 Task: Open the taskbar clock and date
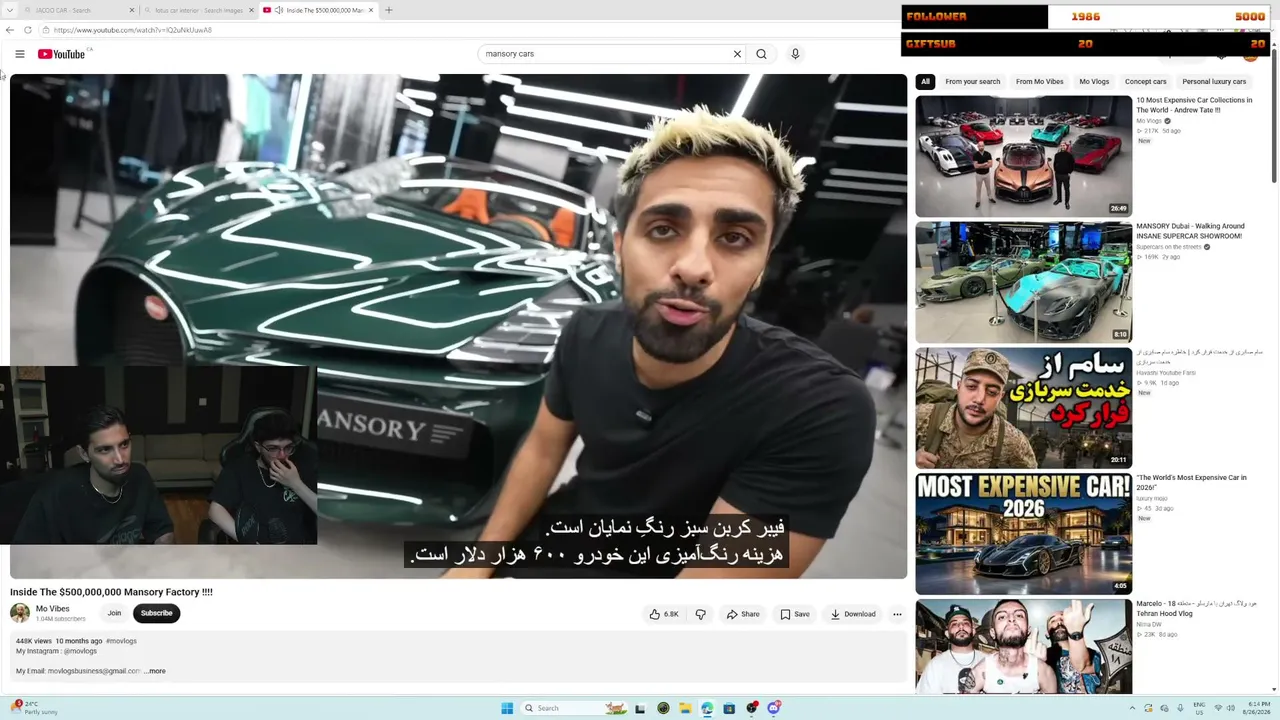pos(1258,708)
